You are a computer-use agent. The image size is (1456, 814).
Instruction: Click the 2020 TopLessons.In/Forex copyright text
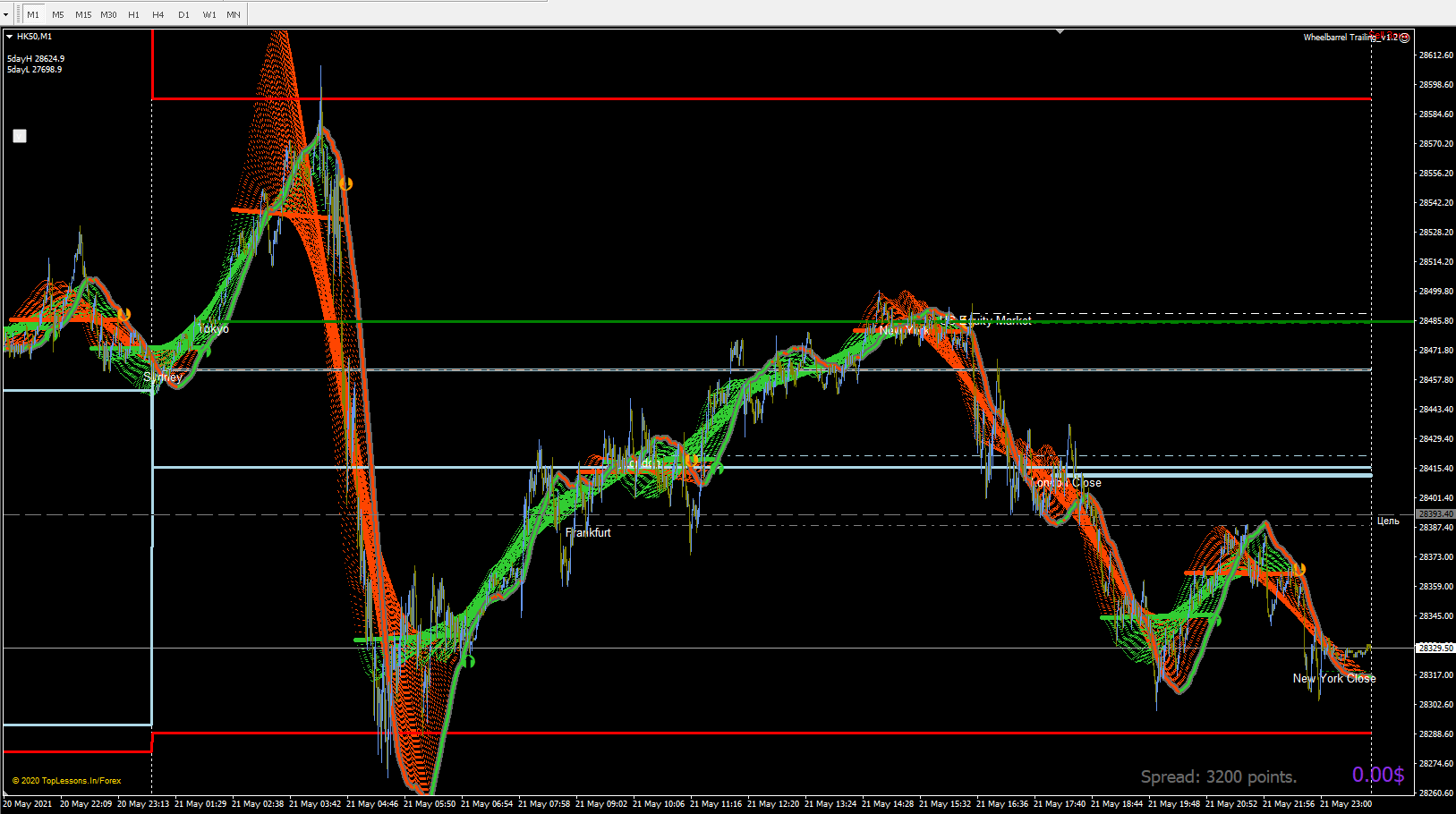click(67, 781)
